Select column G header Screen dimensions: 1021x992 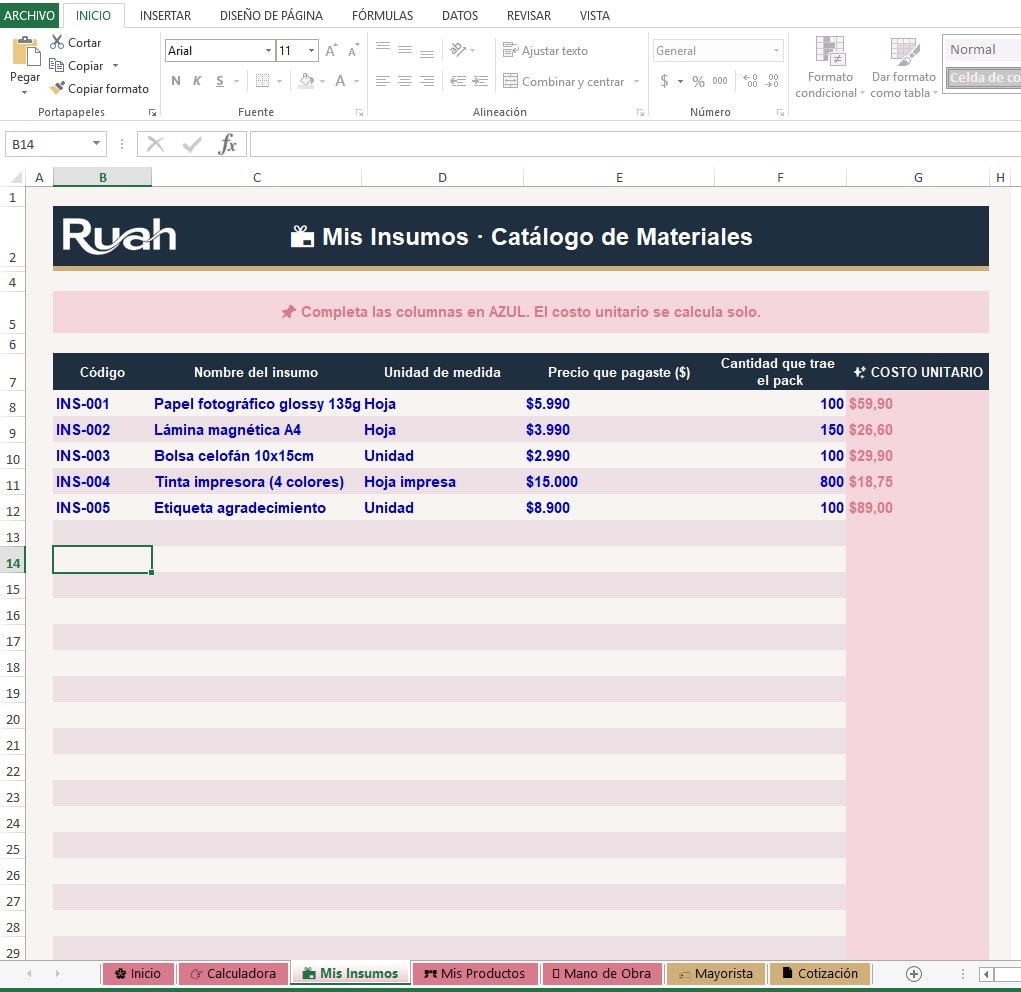[917, 177]
